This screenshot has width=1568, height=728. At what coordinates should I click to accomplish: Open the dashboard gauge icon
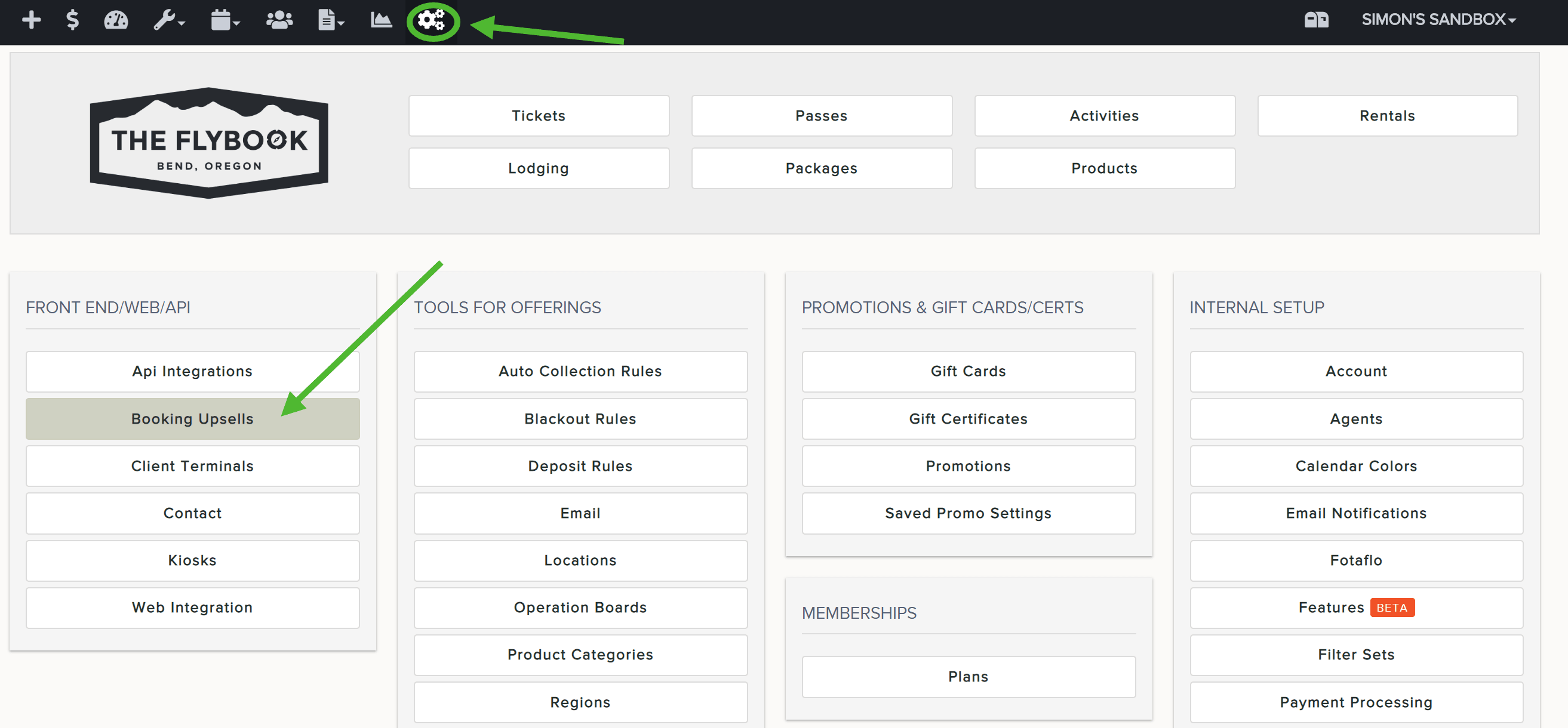(x=116, y=20)
